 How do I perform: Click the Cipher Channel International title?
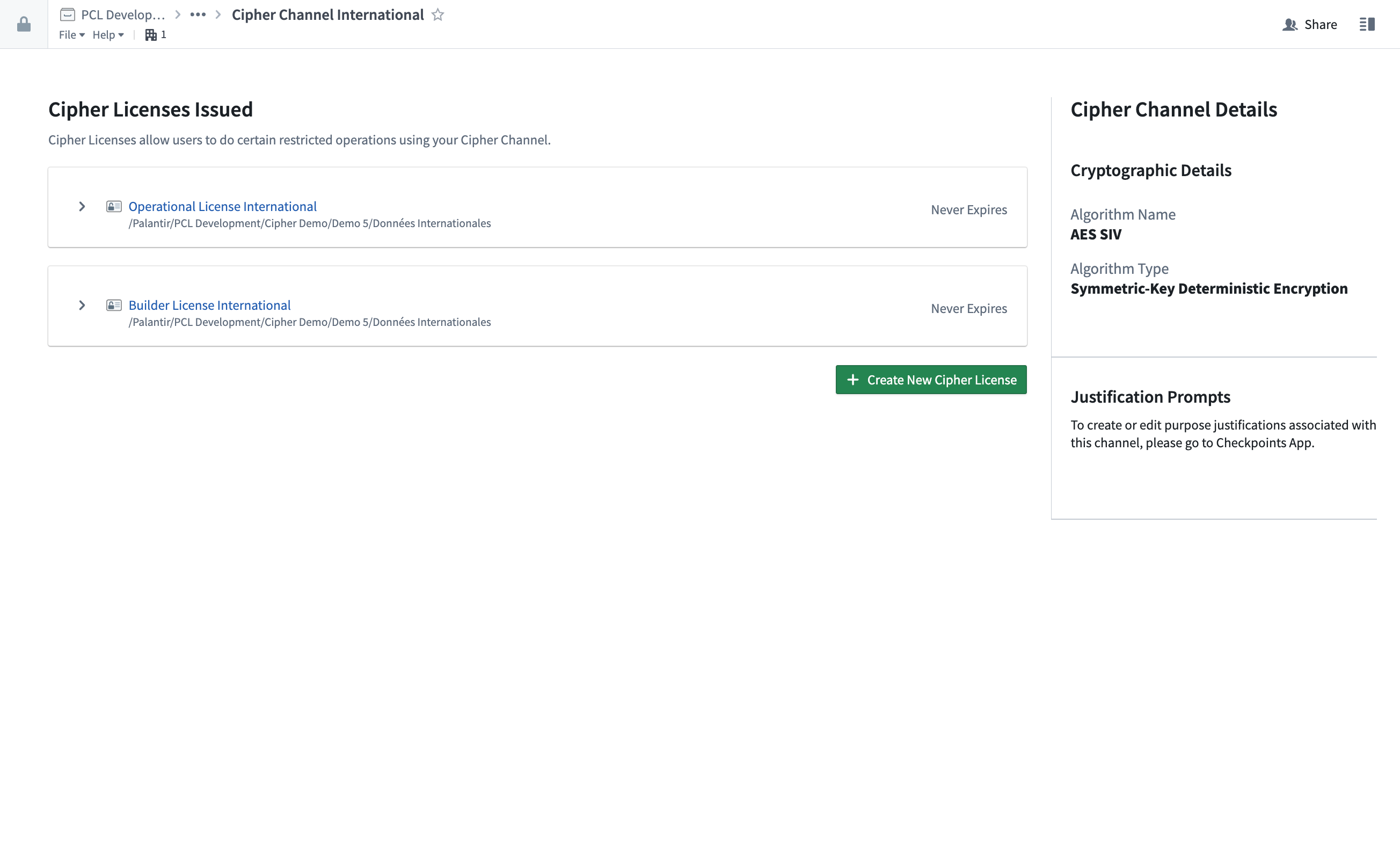pyautogui.click(x=328, y=15)
